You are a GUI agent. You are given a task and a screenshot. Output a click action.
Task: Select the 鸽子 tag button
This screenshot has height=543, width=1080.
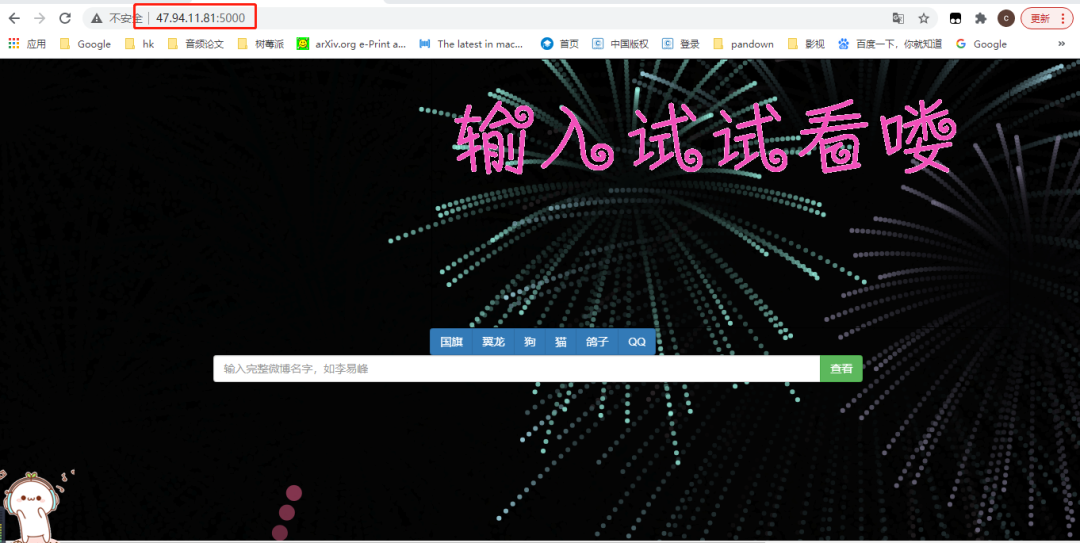(x=598, y=342)
